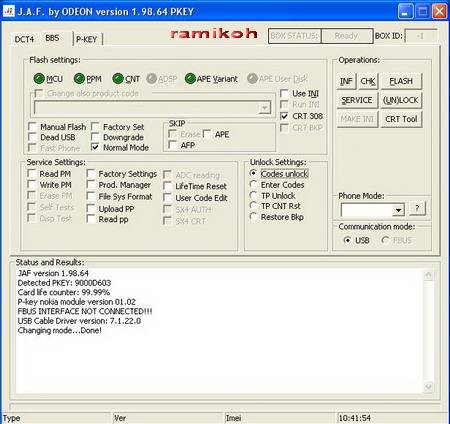Screen dimensions: 450x424
Task: Toggle the green PPM flash indicator
Action: coord(79,79)
